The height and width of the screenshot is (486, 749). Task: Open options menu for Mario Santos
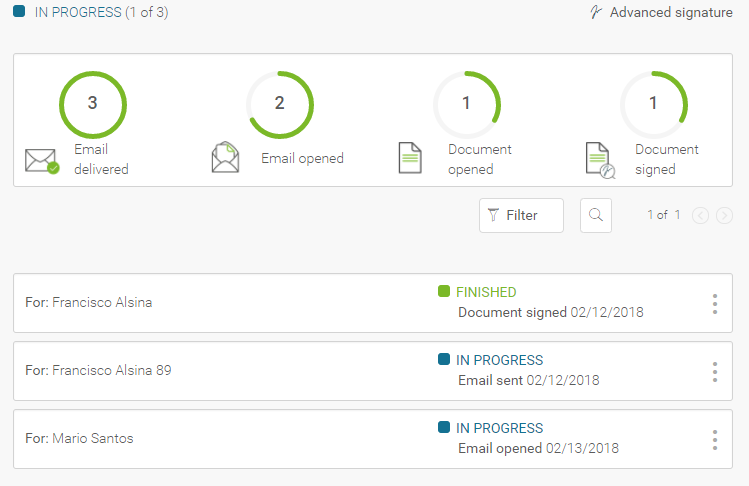(x=715, y=440)
